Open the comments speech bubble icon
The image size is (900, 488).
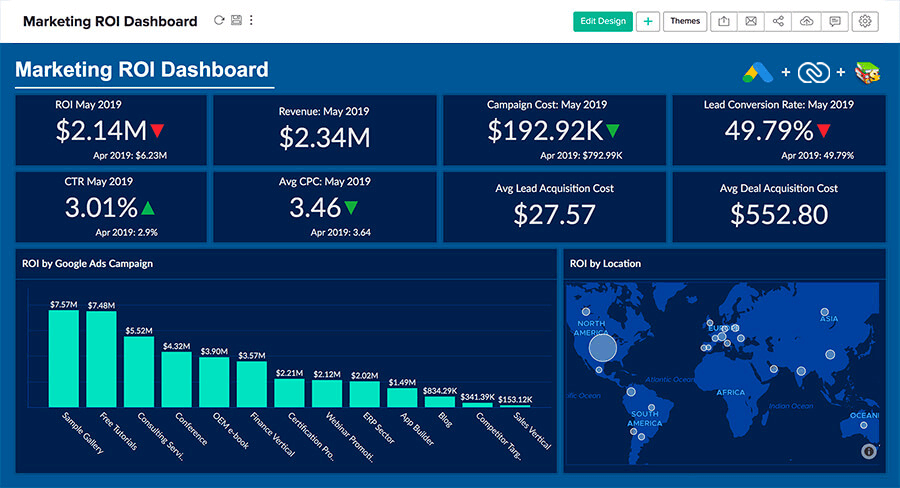point(835,21)
